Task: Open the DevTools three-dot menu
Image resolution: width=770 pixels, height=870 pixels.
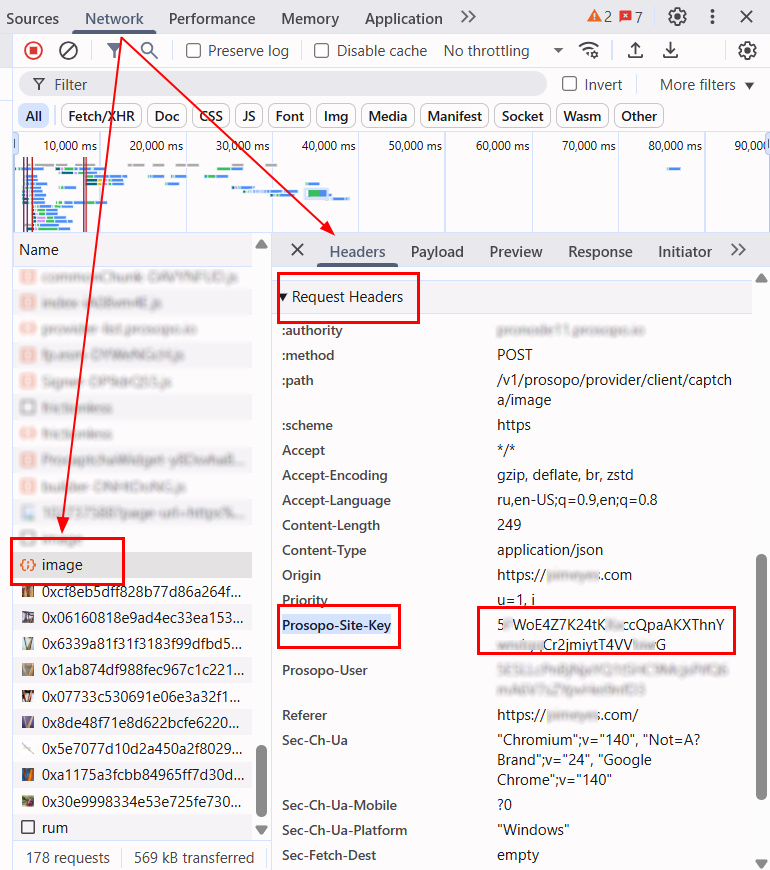Action: [x=712, y=17]
